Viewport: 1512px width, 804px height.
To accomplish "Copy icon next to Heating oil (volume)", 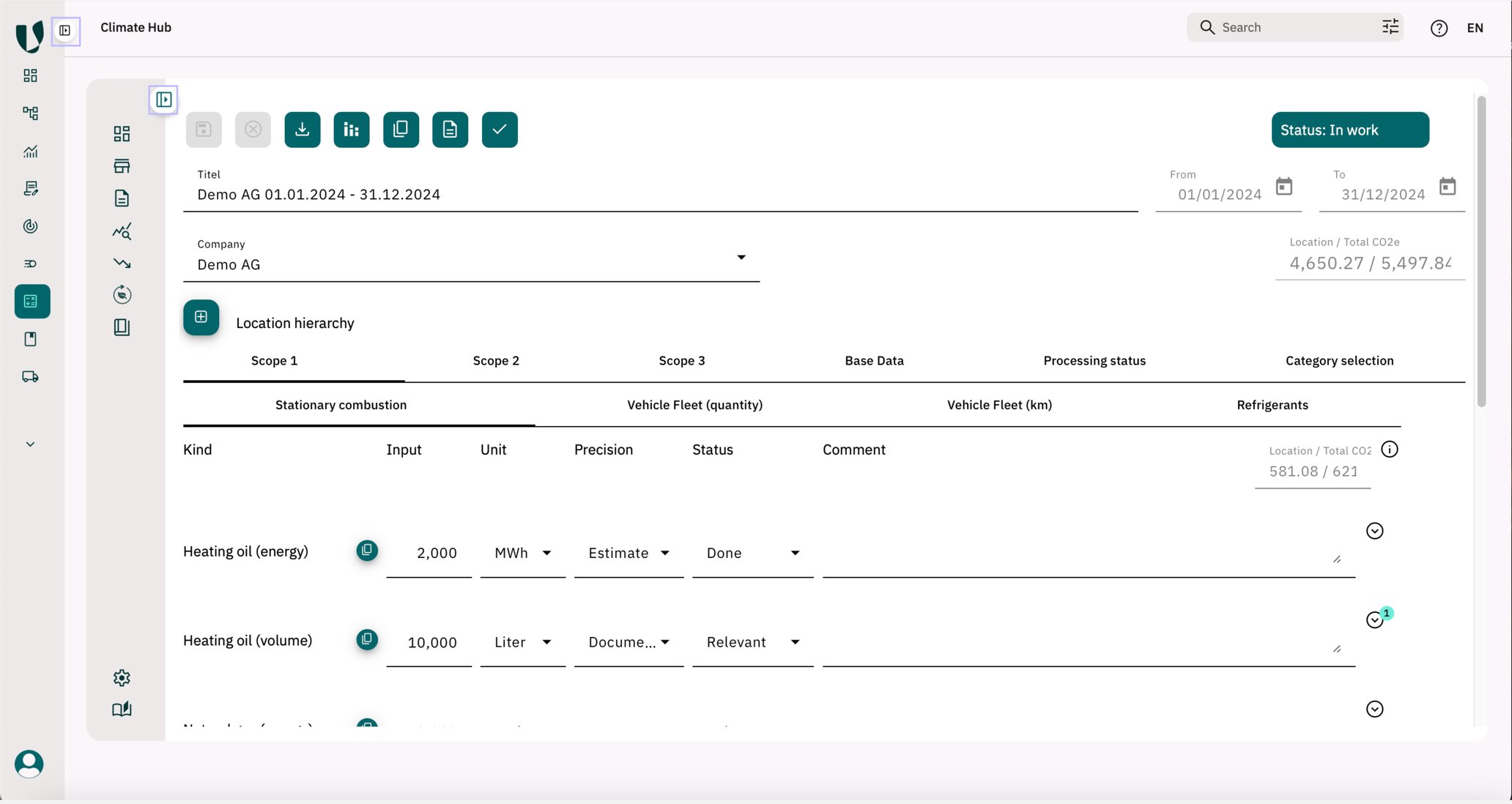I will 367,639.
